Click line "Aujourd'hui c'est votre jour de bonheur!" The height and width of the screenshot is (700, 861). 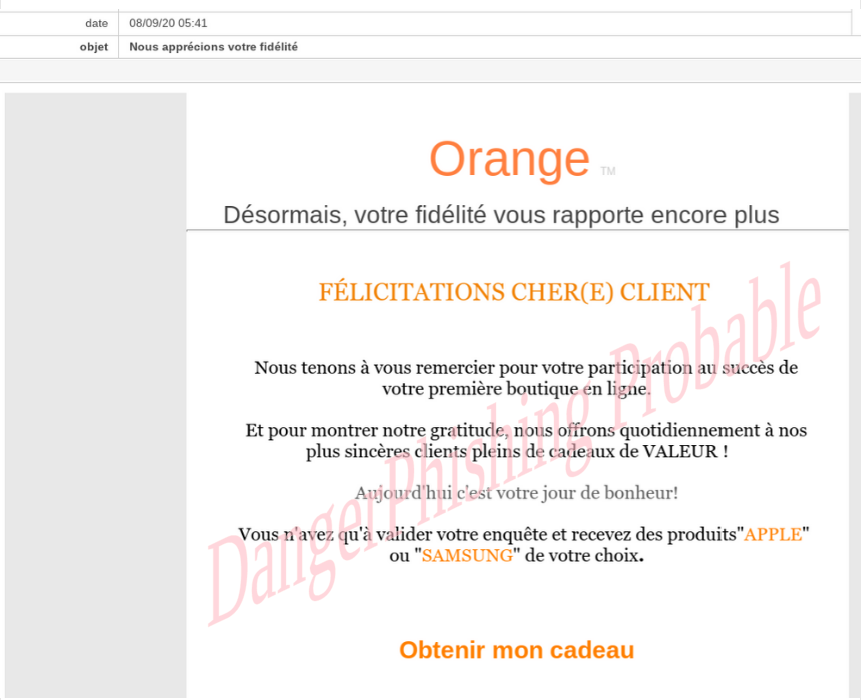tap(516, 493)
